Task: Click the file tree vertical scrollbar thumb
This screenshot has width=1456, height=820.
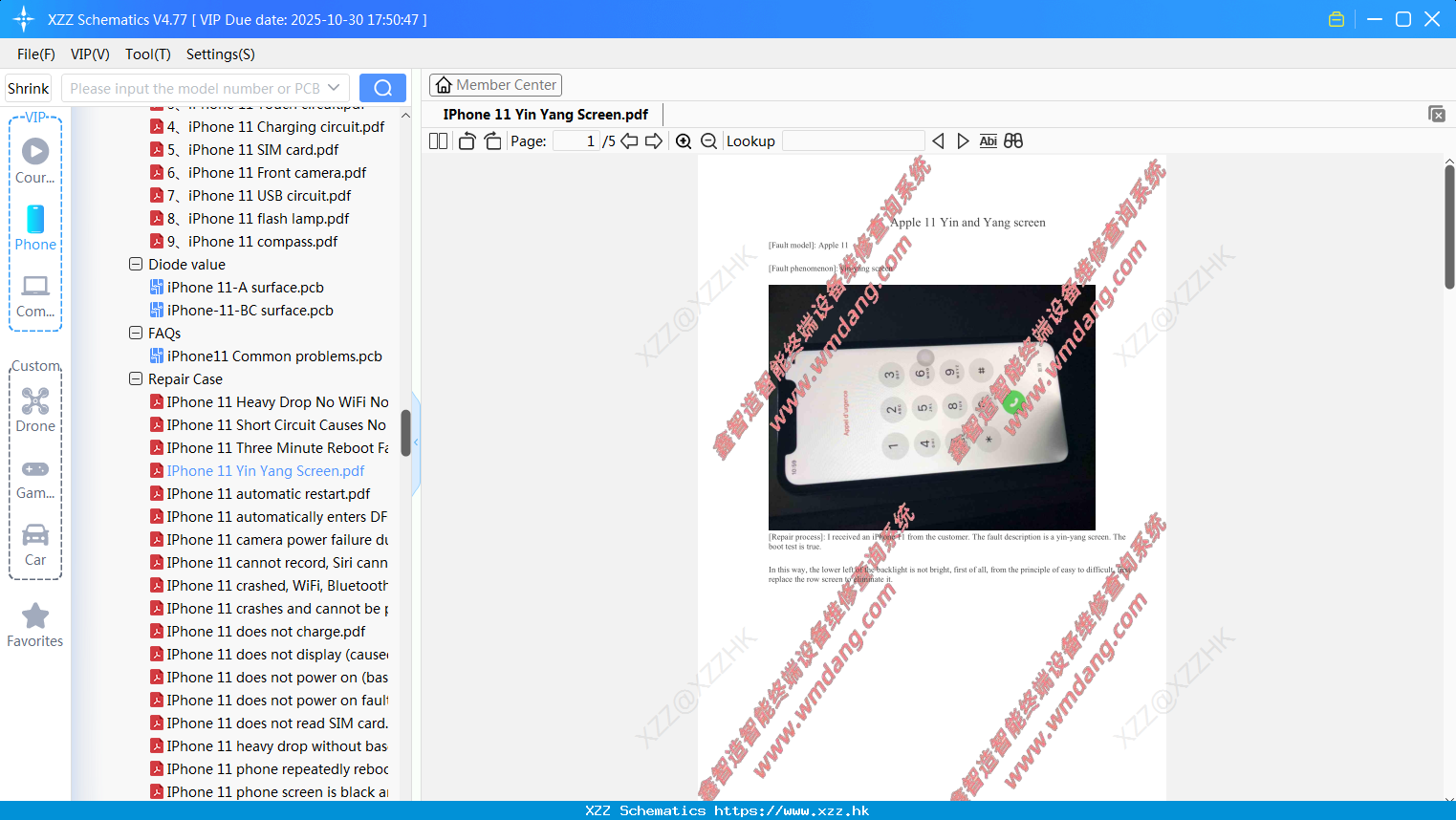Action: click(405, 433)
